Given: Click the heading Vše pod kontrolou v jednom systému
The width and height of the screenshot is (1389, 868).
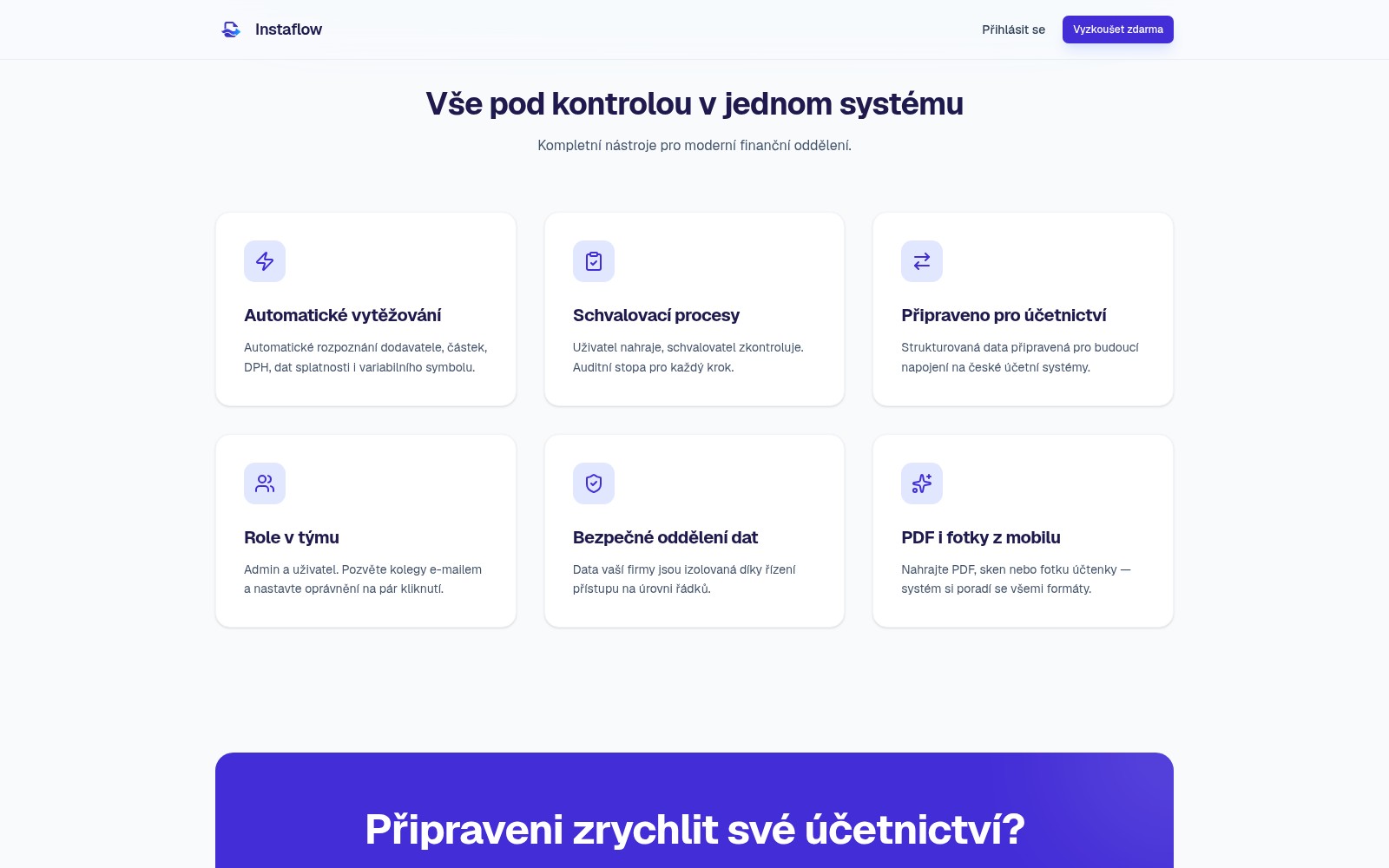Looking at the screenshot, I should click(694, 104).
